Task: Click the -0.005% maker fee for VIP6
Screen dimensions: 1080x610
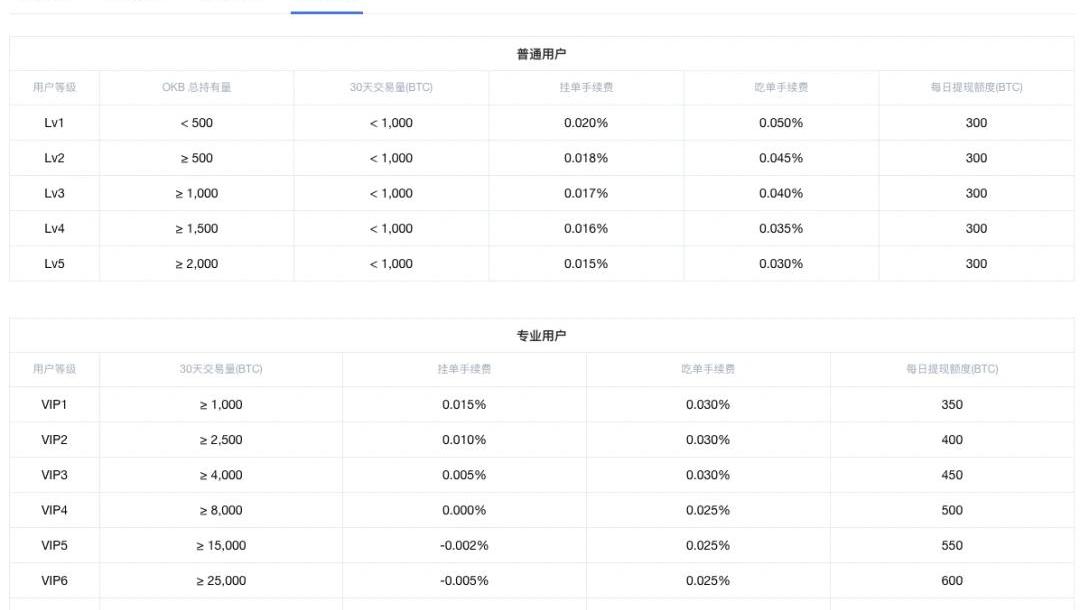Action: pos(464,581)
